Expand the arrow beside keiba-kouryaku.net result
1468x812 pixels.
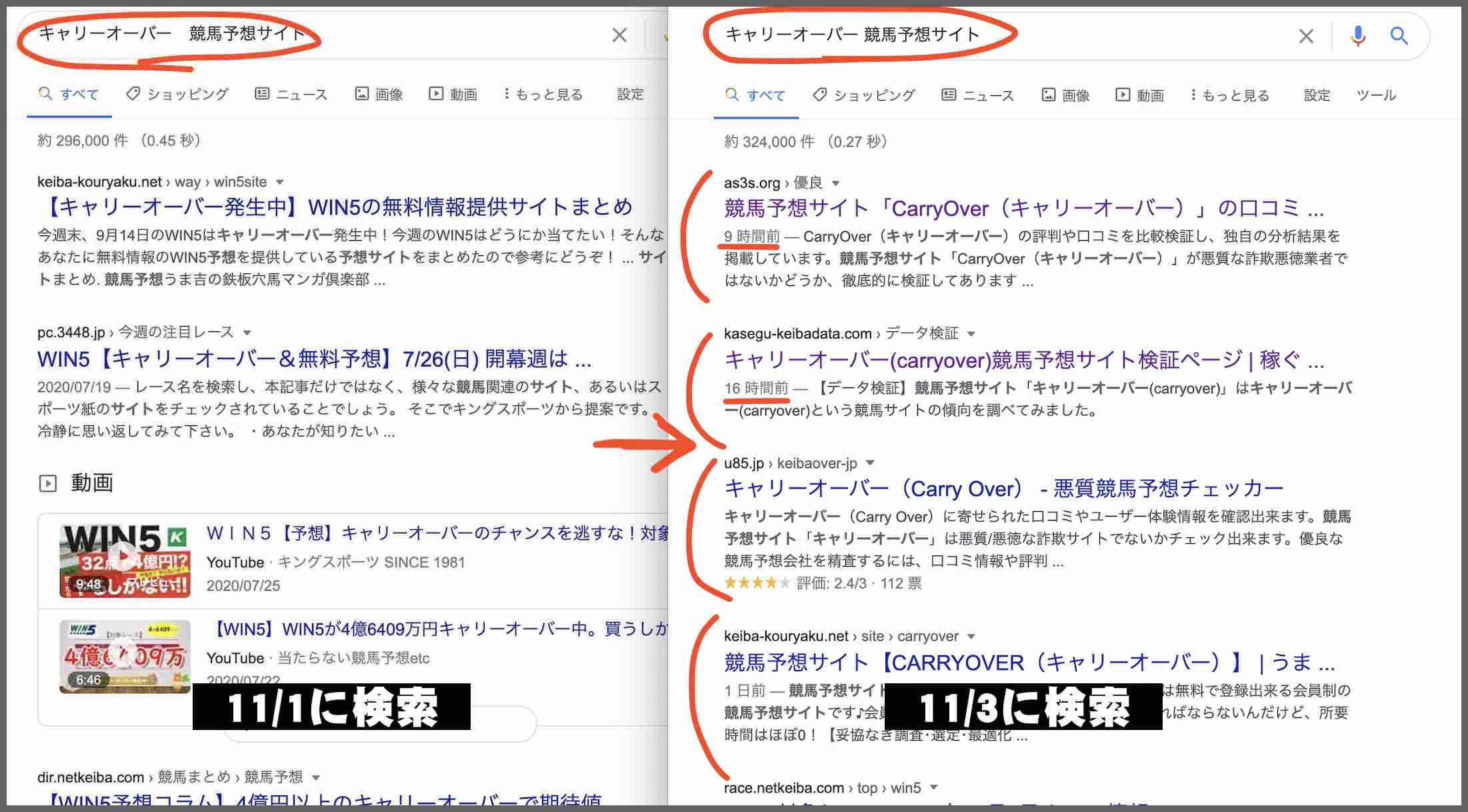coord(971,636)
